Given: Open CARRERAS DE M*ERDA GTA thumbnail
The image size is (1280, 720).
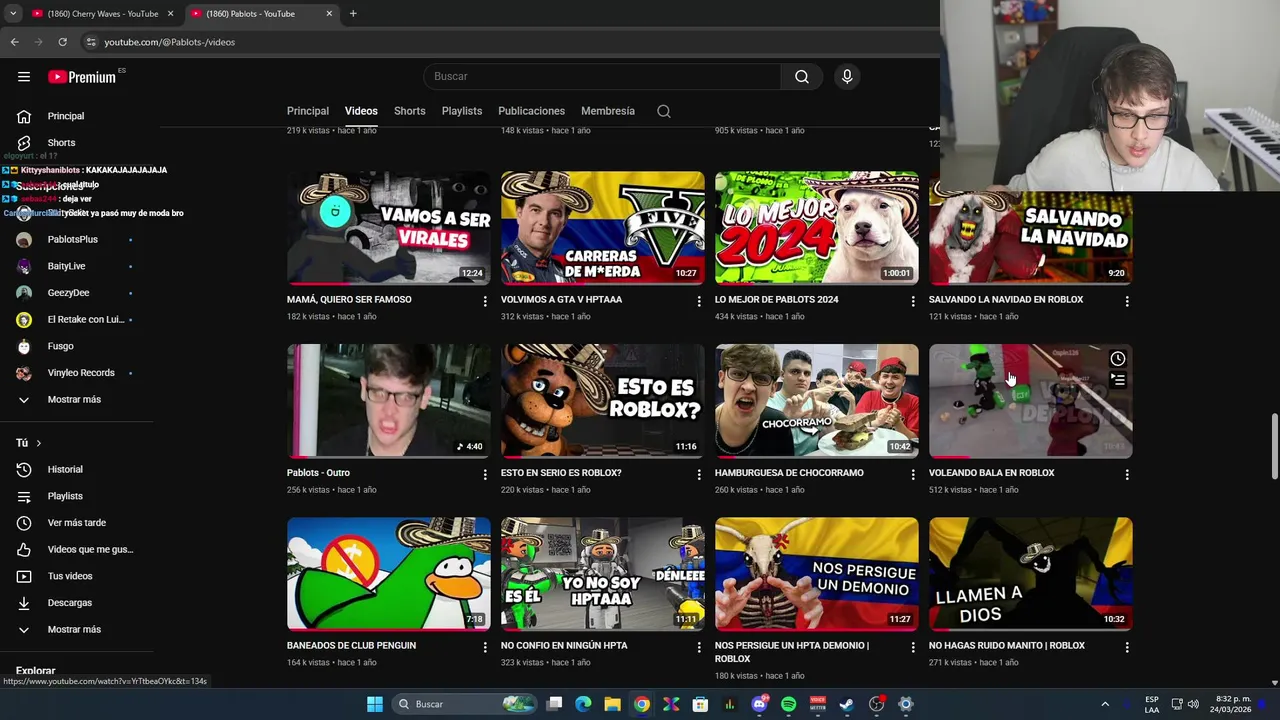Looking at the screenshot, I should click(603, 228).
